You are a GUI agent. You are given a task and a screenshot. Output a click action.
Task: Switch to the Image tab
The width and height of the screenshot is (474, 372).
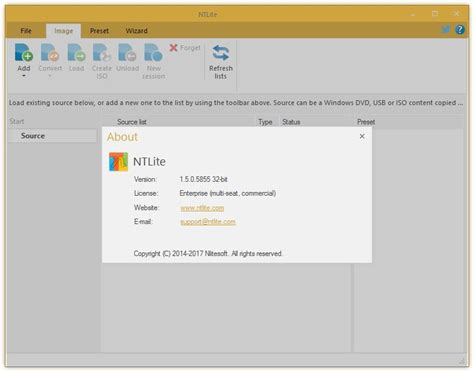tap(63, 31)
